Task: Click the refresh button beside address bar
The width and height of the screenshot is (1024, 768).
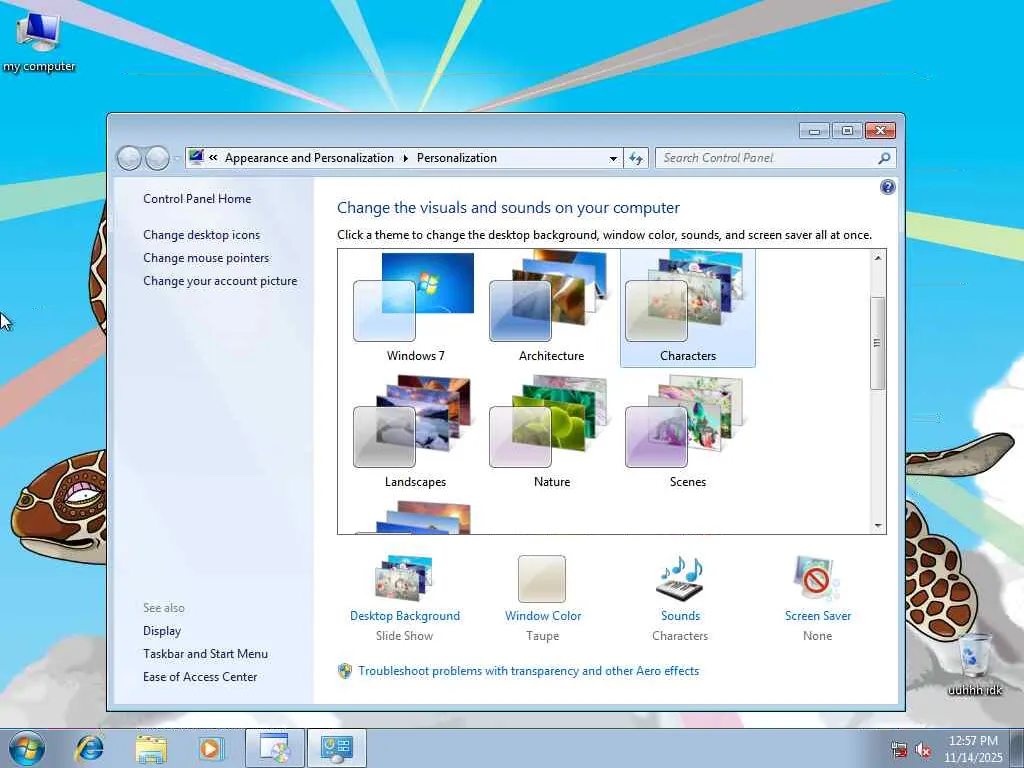Action: click(x=635, y=158)
